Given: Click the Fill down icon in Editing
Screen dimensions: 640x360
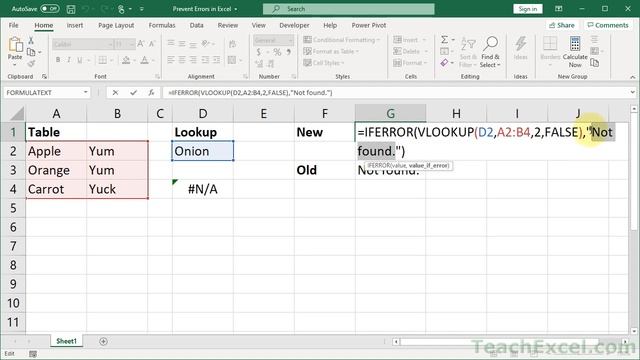Looking at the screenshot, I should pos(444,51).
